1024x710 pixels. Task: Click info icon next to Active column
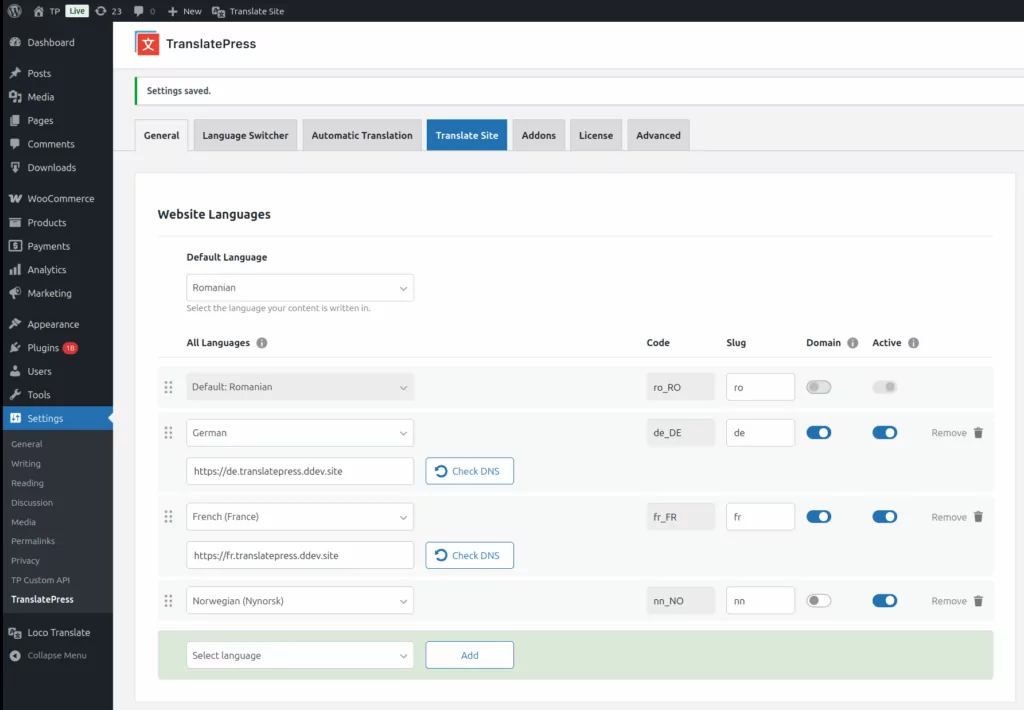pyautogui.click(x=913, y=343)
